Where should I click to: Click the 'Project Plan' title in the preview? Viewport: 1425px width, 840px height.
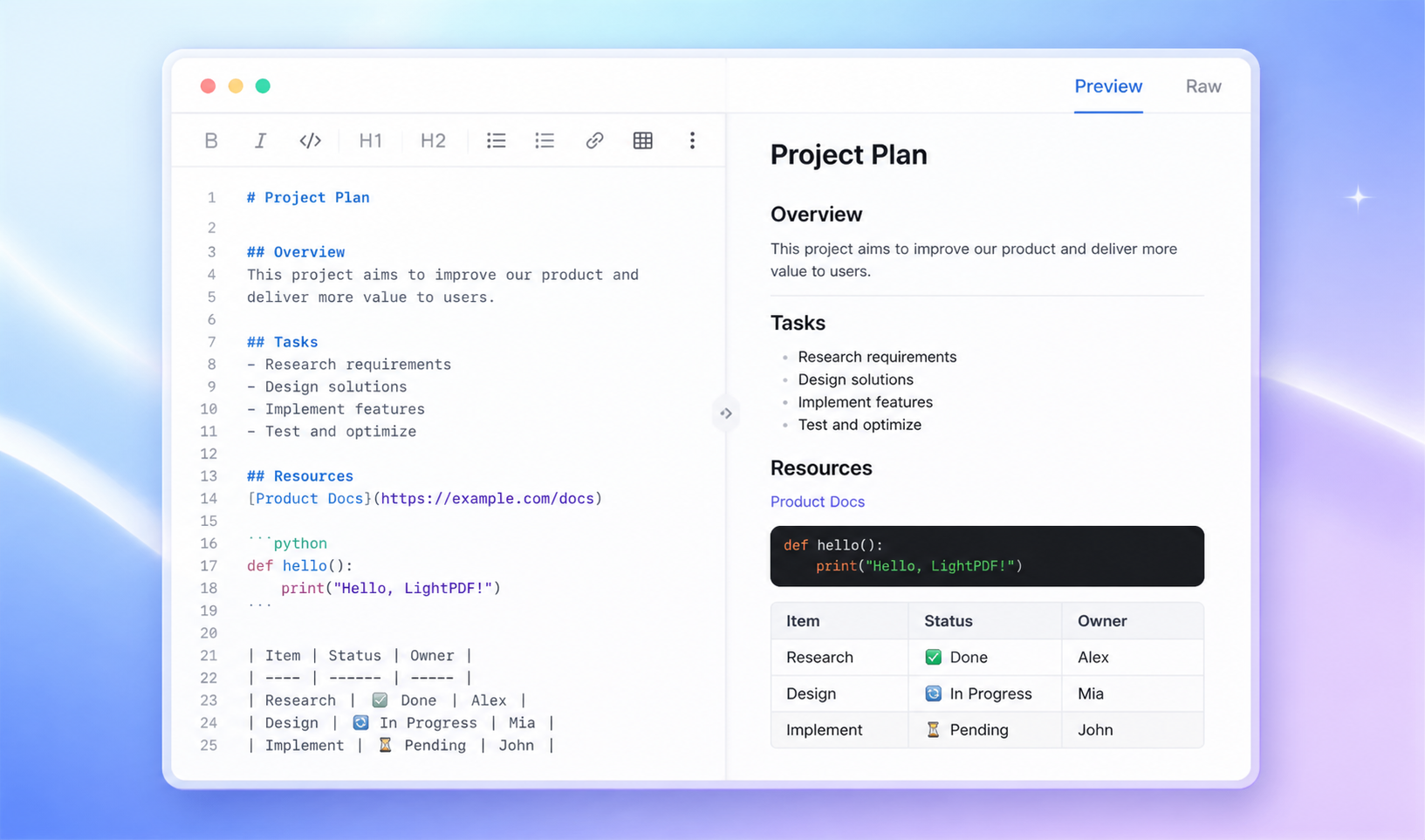(849, 154)
